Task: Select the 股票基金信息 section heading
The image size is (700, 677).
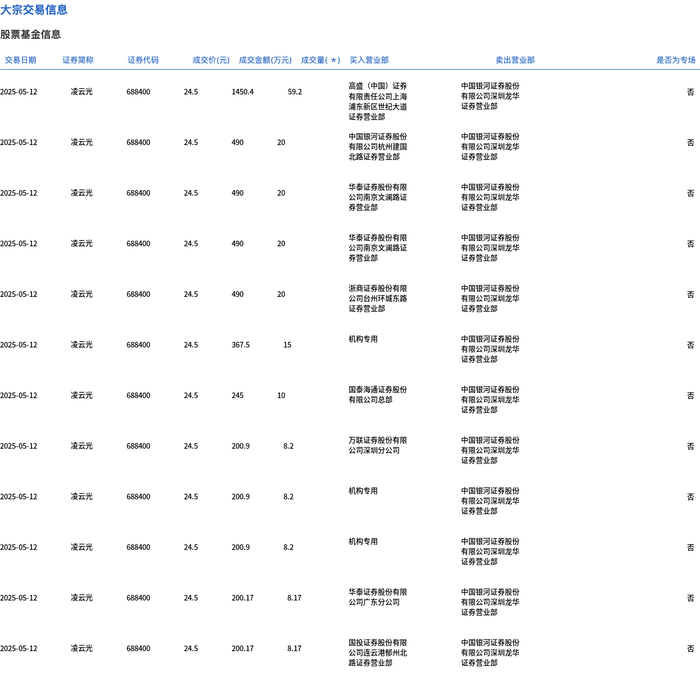Action: click(30, 34)
